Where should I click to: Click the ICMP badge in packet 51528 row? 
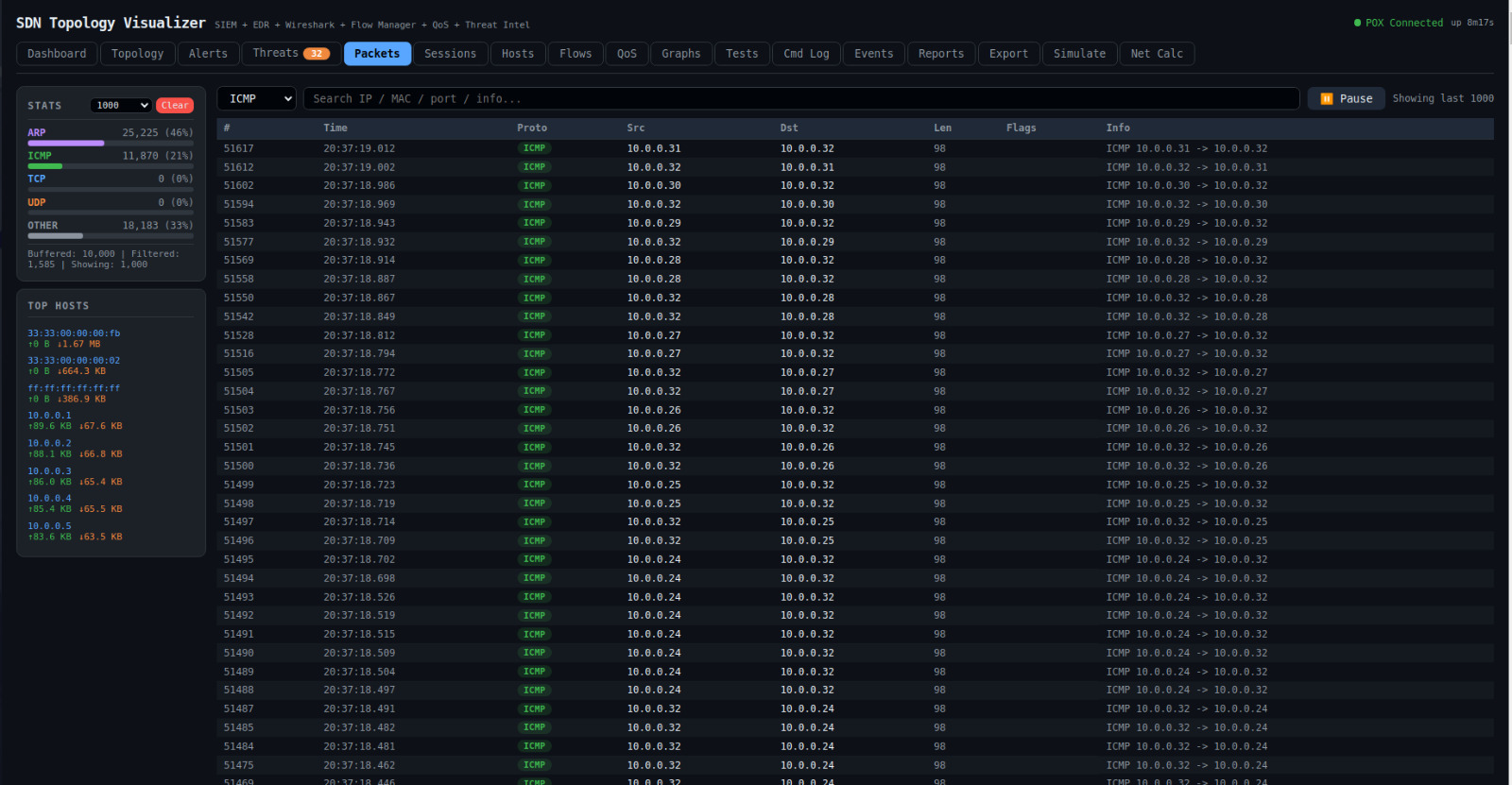point(535,335)
